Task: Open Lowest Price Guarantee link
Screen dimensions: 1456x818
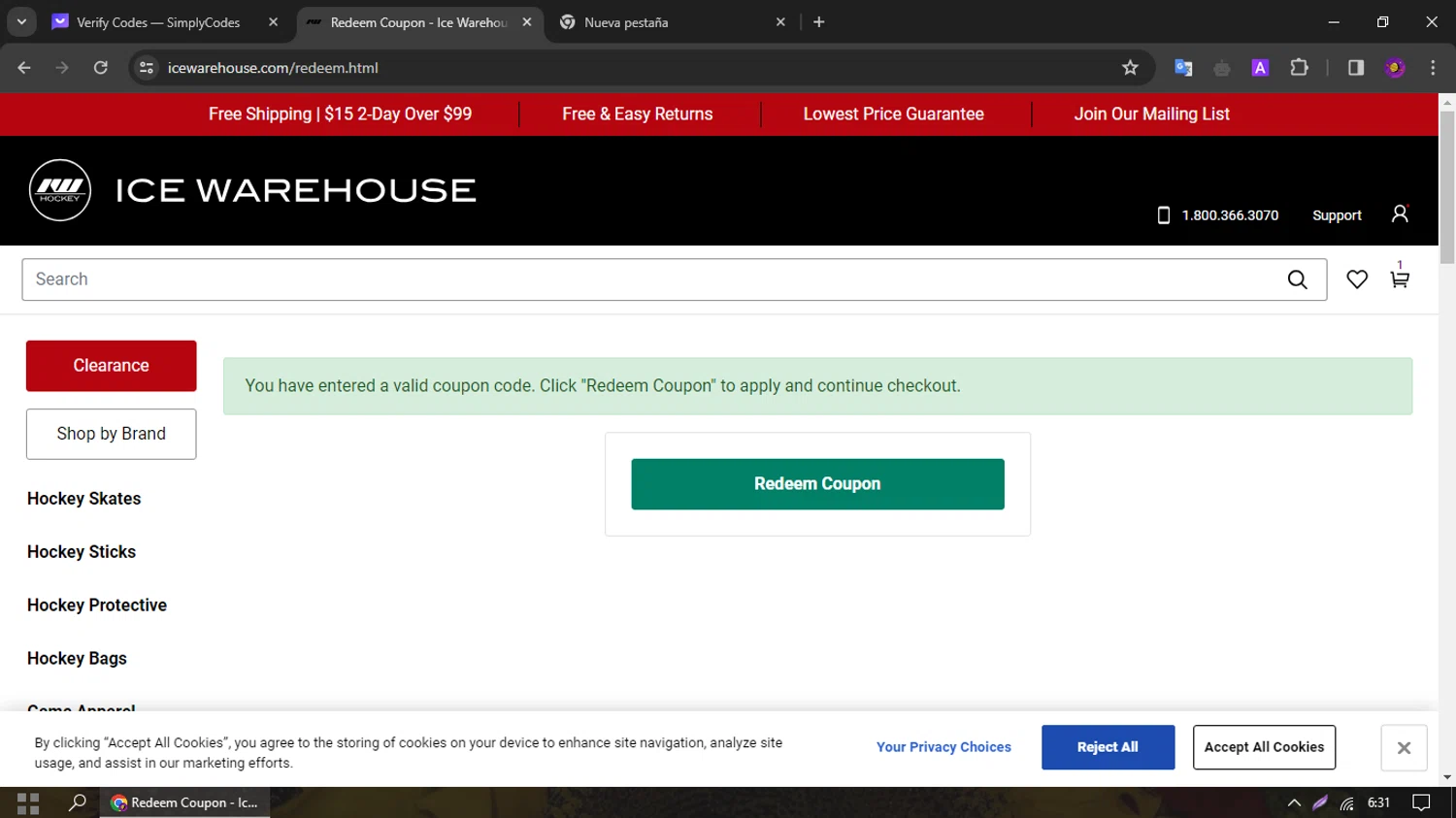Action: click(x=893, y=114)
